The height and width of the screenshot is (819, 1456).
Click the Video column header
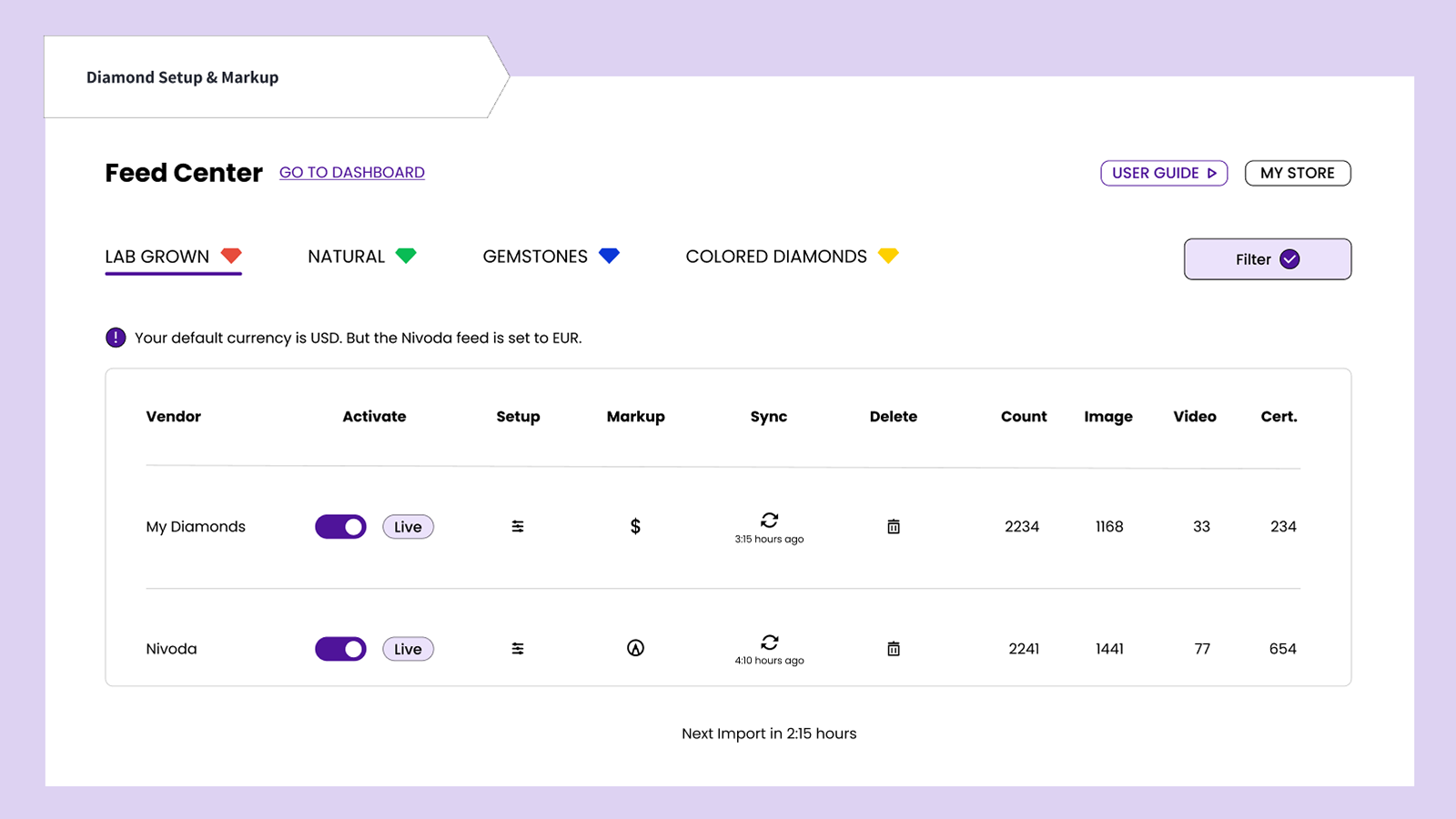[1195, 416]
